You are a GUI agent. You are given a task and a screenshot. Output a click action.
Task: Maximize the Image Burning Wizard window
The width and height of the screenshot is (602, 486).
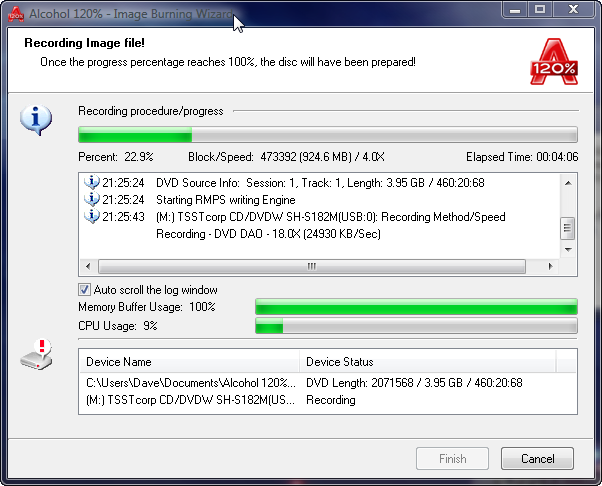pos(540,9)
